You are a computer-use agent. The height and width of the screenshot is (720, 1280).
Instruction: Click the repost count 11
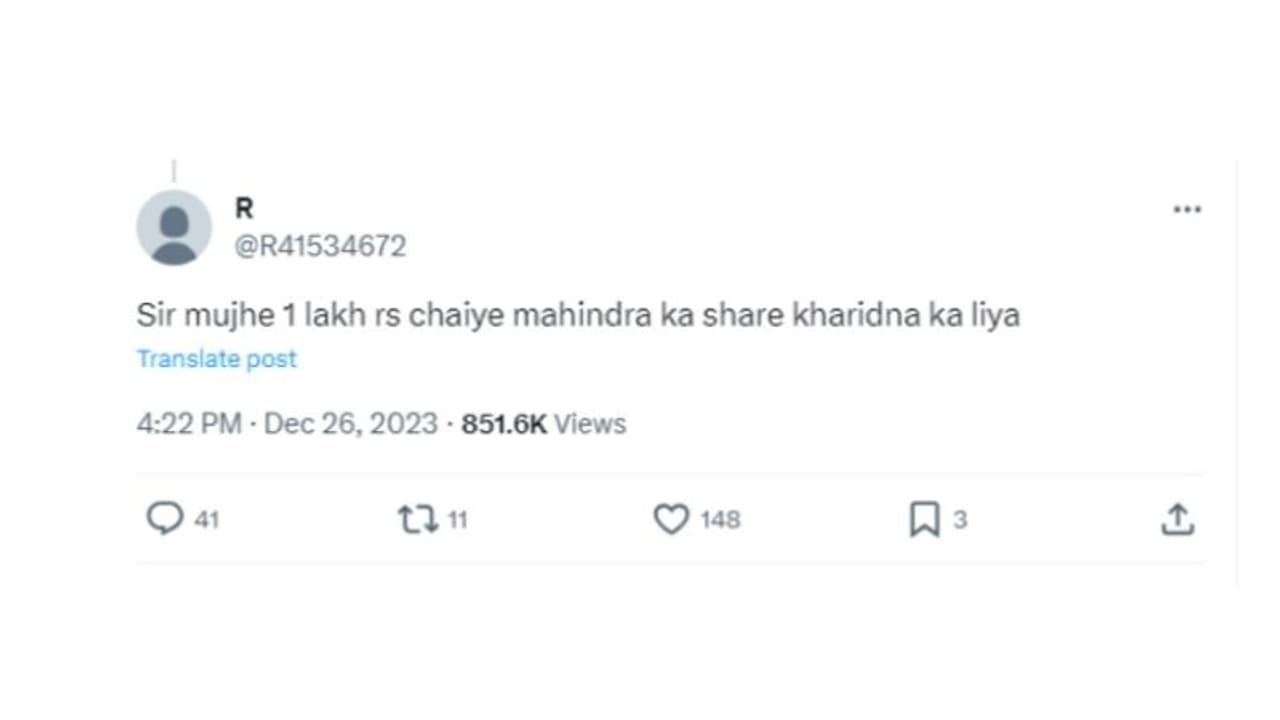[x=457, y=520]
